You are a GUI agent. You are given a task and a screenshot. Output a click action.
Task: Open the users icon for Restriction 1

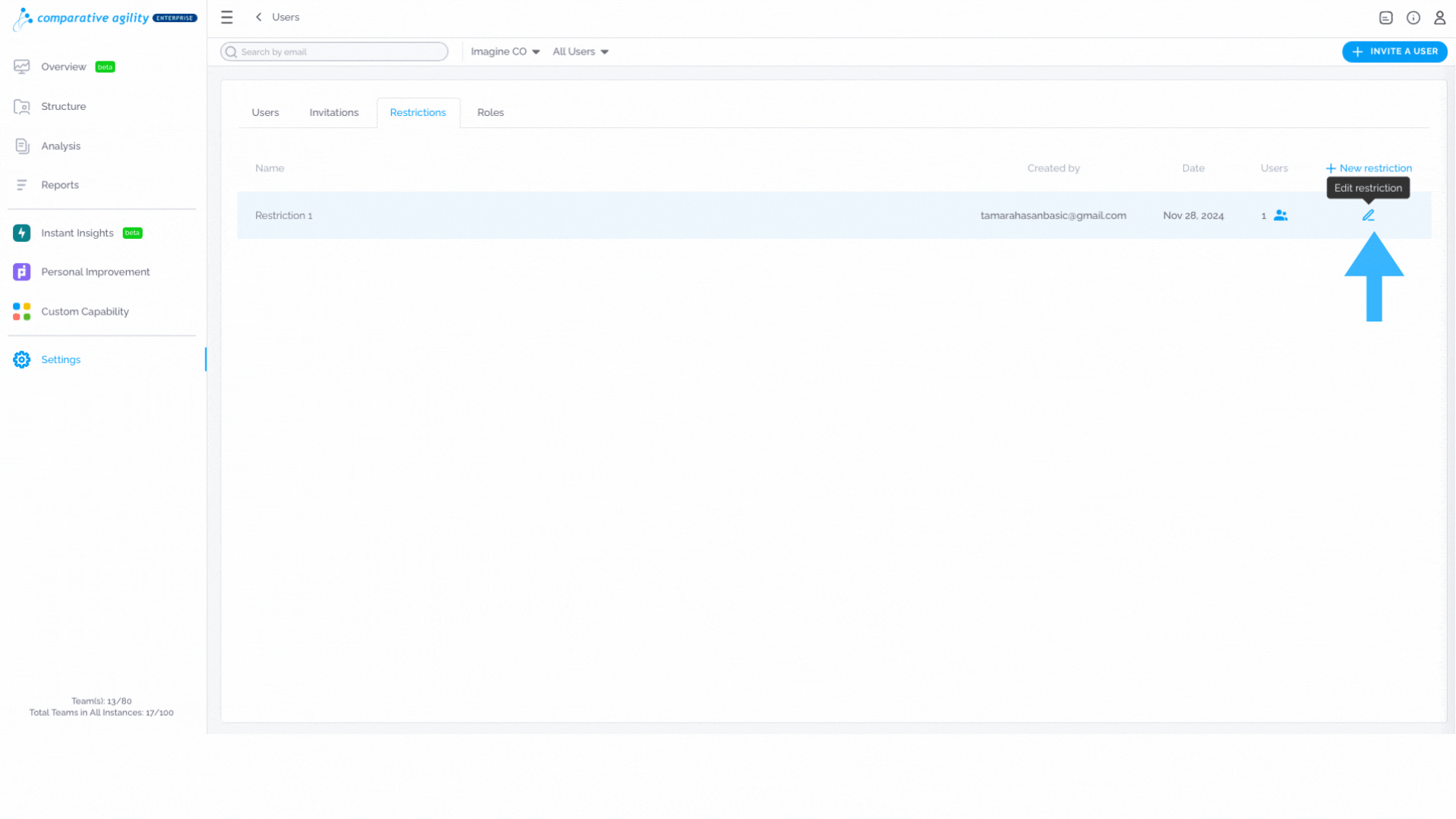pyautogui.click(x=1280, y=215)
